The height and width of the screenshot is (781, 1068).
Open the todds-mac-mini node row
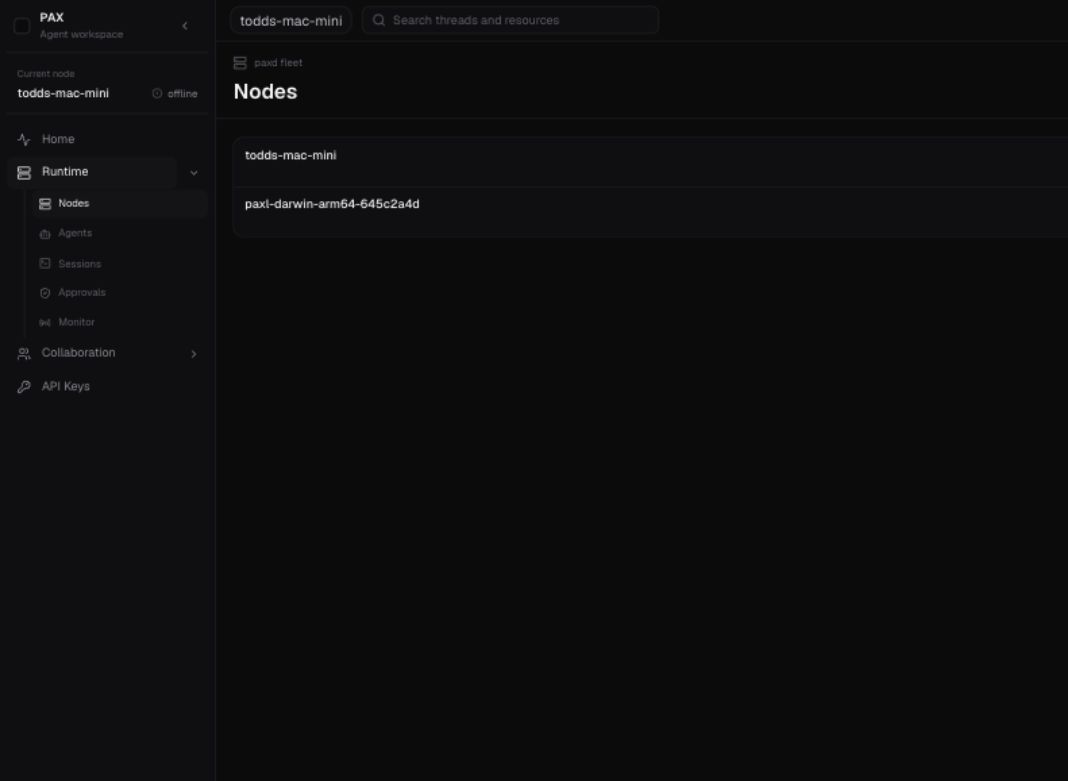pyautogui.click(x=650, y=162)
